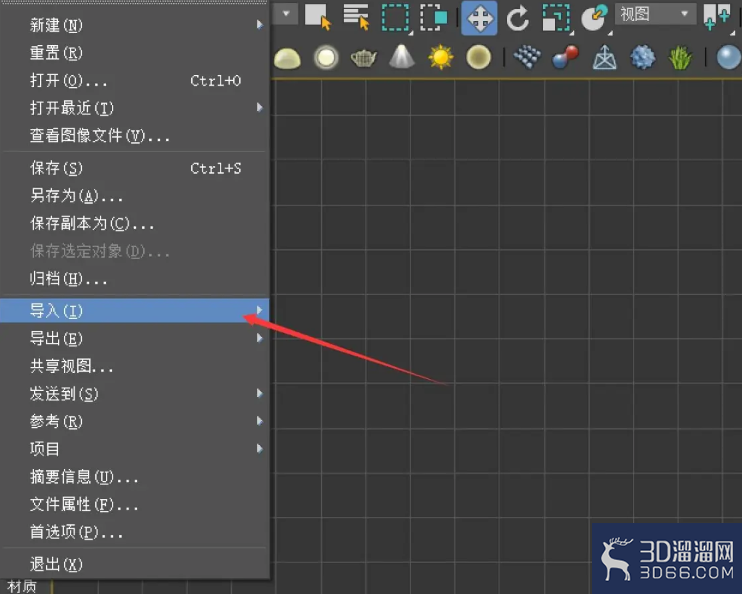Click 归档(H)... menu item
Screen dimensions: 742x594
(135, 279)
